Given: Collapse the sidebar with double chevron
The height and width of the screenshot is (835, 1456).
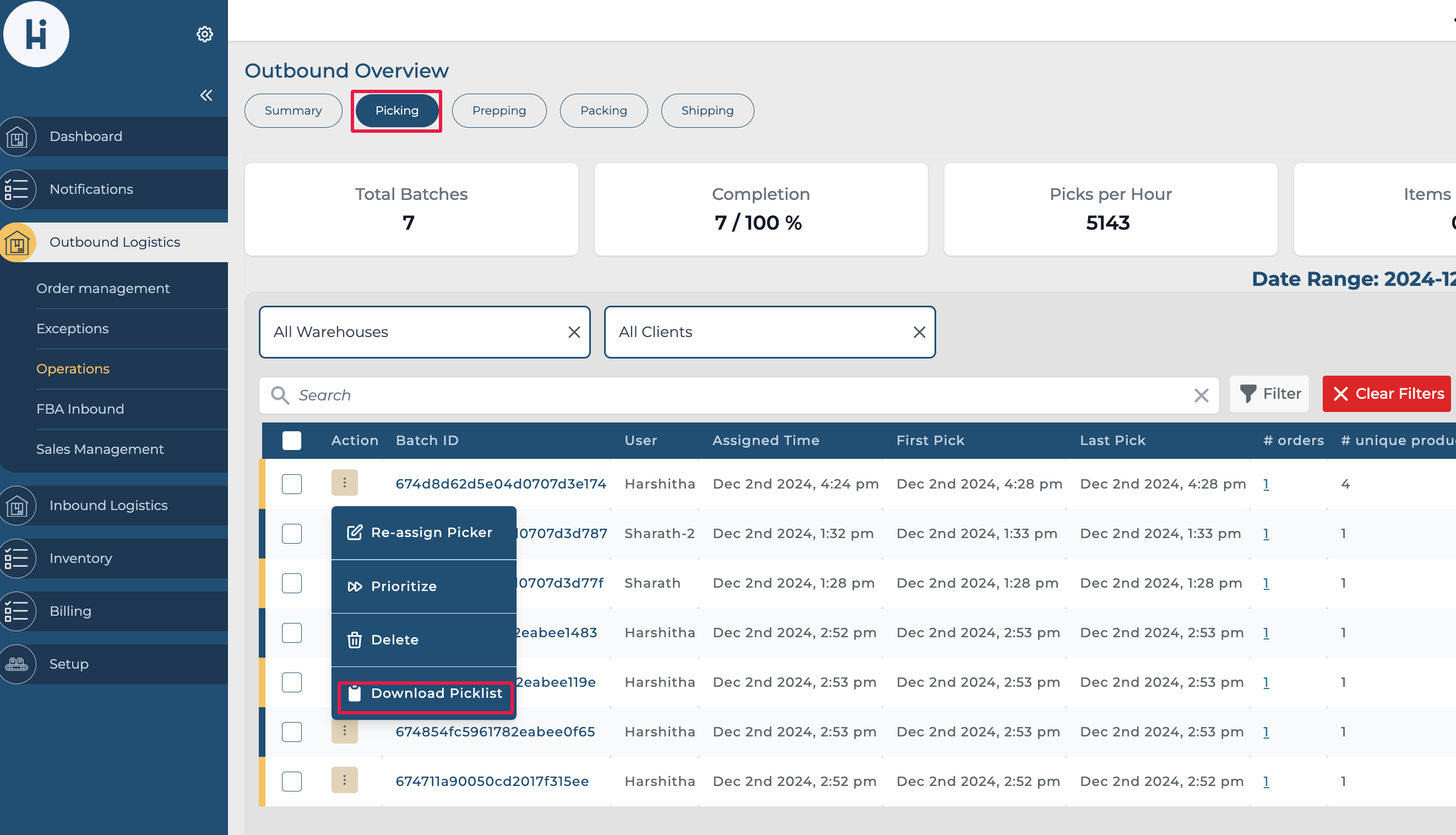Looking at the screenshot, I should [207, 95].
